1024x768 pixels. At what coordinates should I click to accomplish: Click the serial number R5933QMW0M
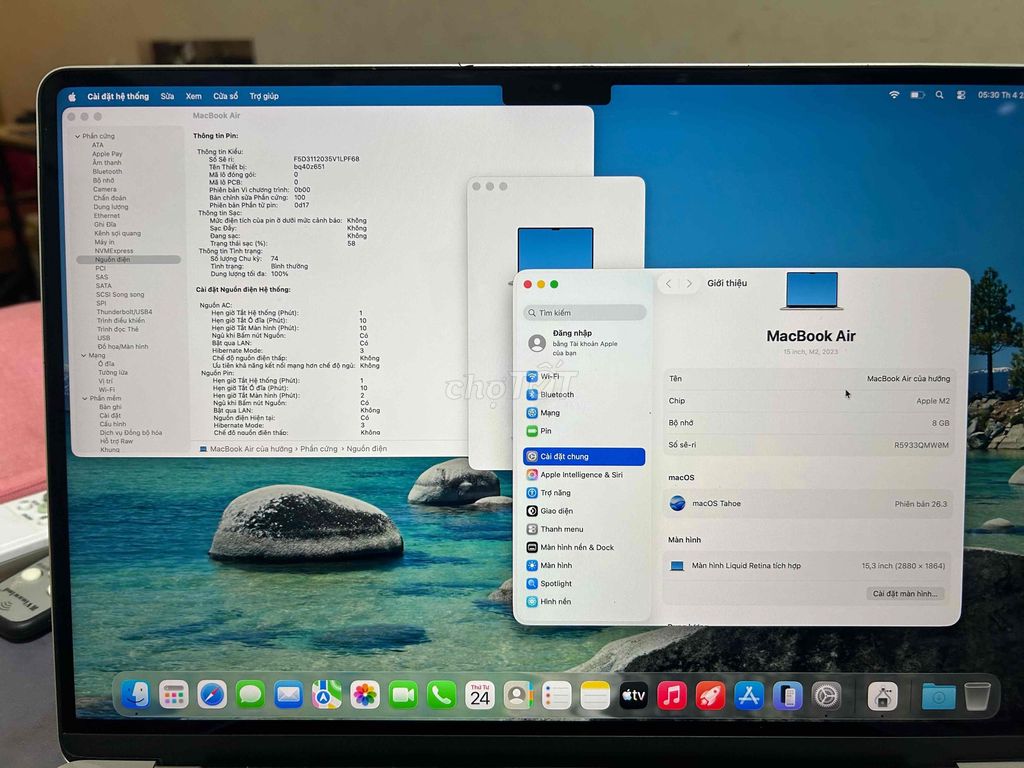(921, 445)
